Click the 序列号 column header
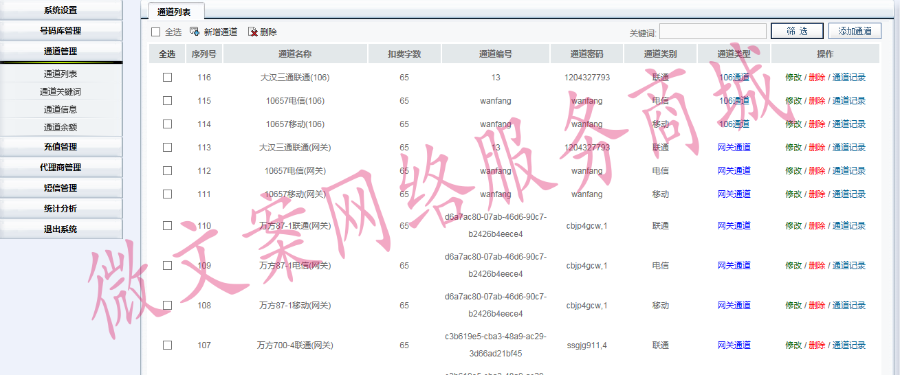The width and height of the screenshot is (900, 375). click(204, 54)
